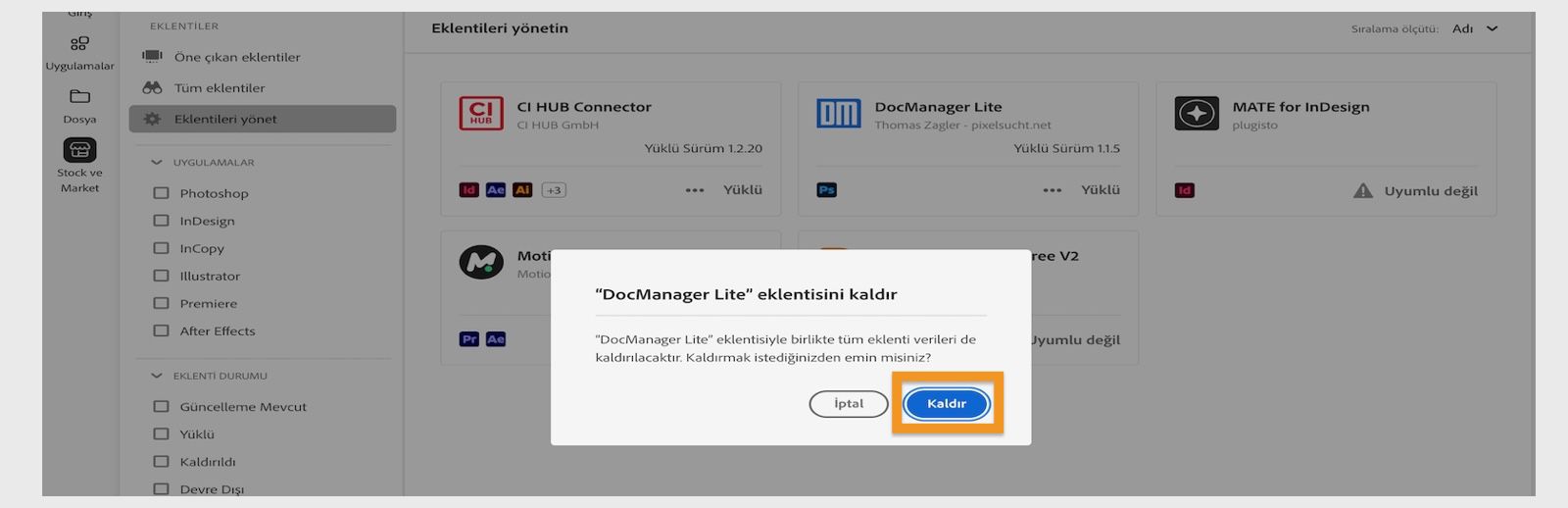Click After Effects badge on CI HUB Connector card
Image resolution: width=1568 pixels, height=508 pixels.
point(496,190)
